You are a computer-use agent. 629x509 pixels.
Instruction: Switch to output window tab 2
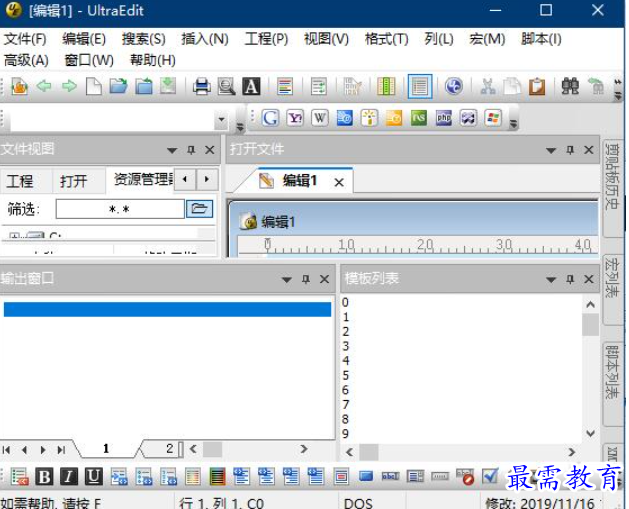coord(170,448)
